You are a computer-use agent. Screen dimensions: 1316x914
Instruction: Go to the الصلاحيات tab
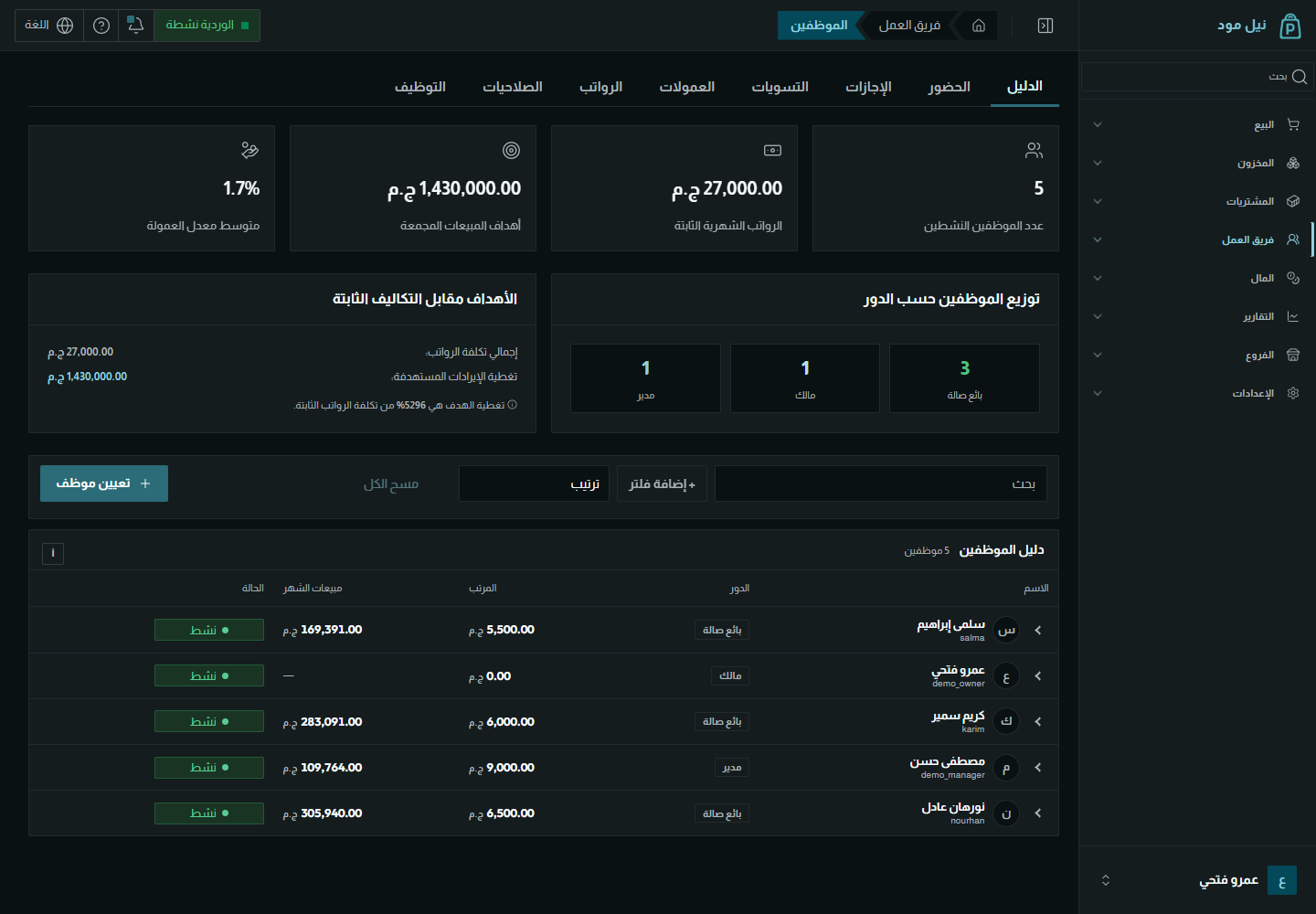point(513,87)
